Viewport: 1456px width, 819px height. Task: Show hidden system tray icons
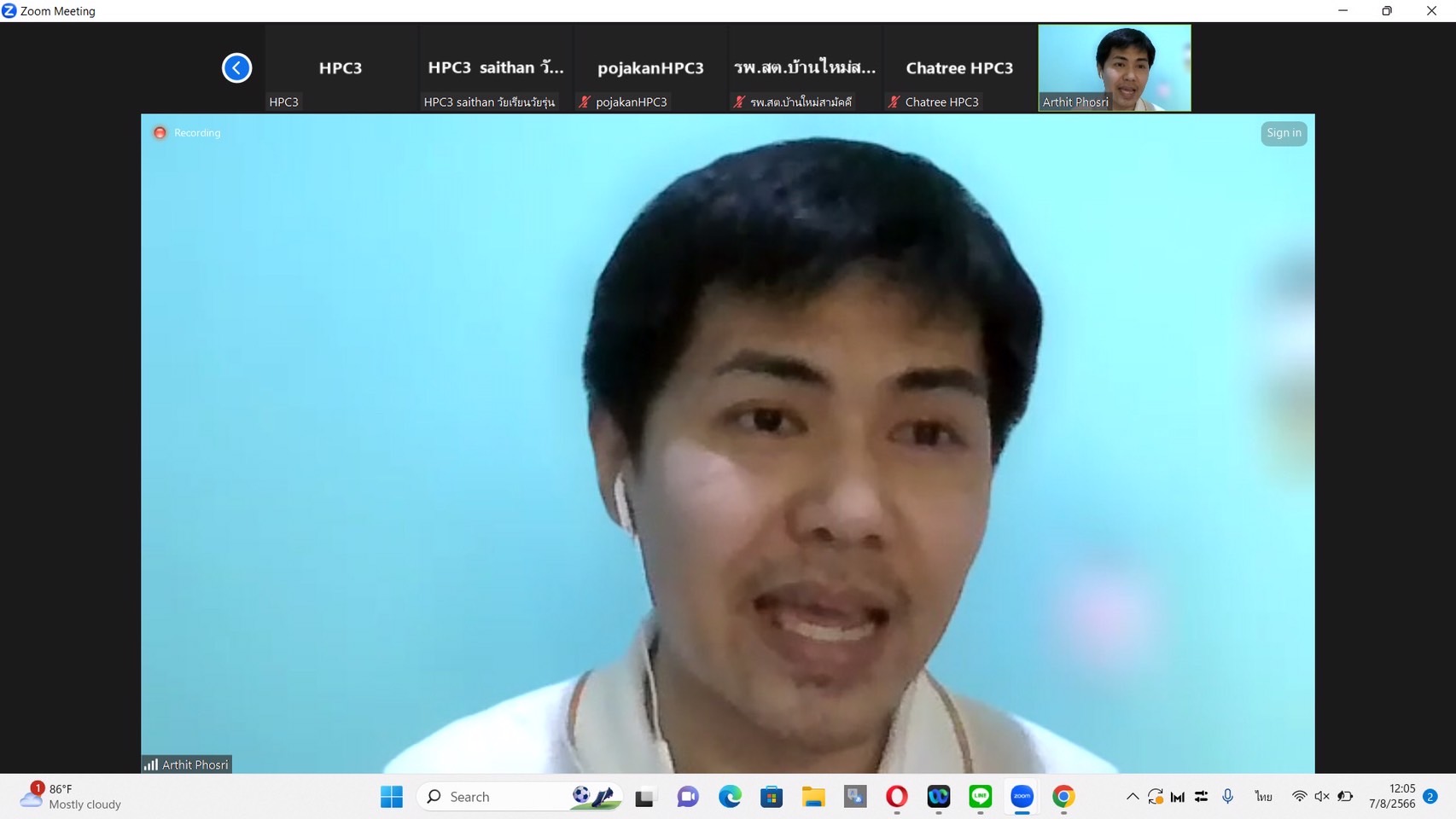click(1133, 797)
